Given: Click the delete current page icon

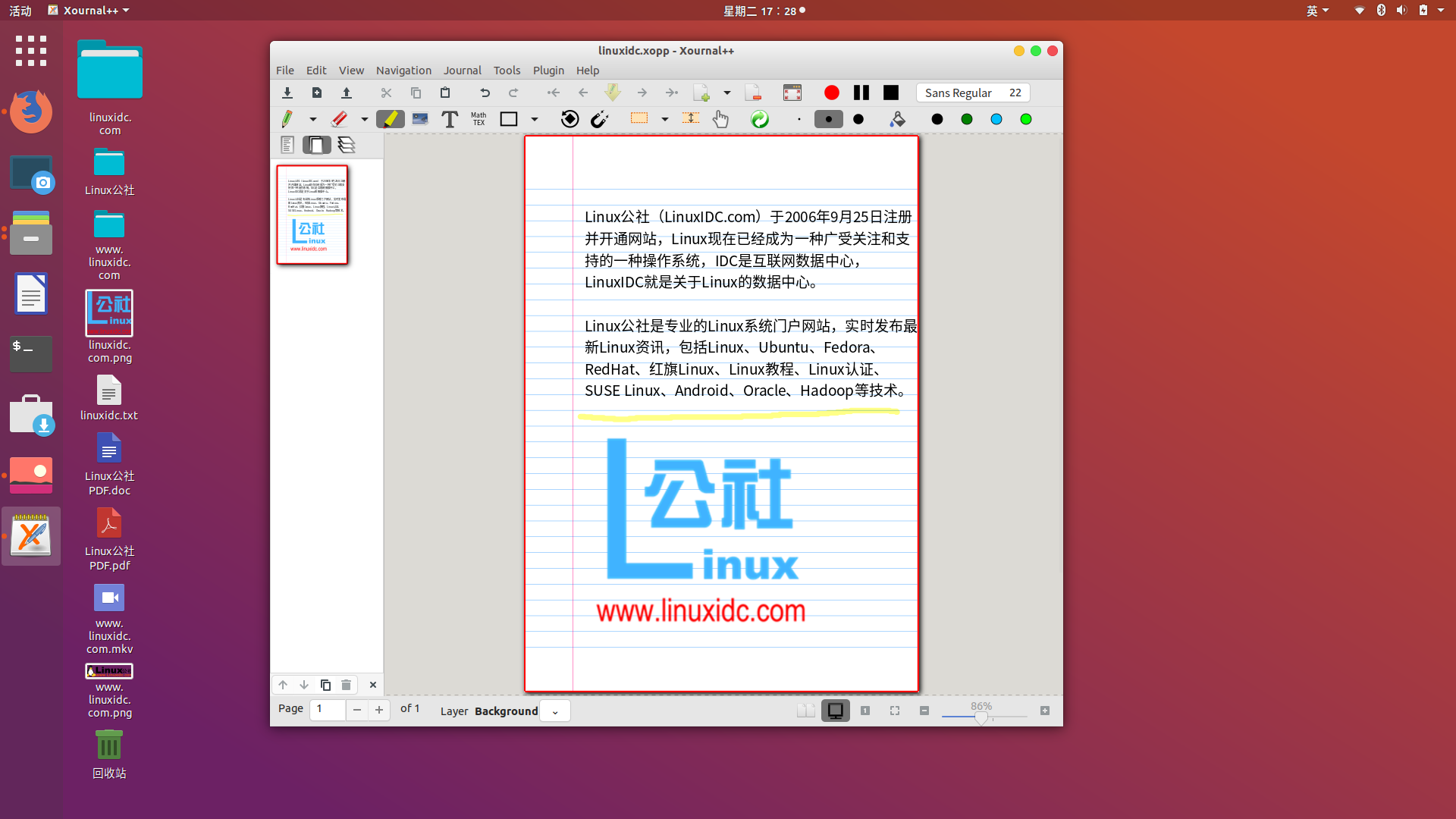Looking at the screenshot, I should coord(753,93).
